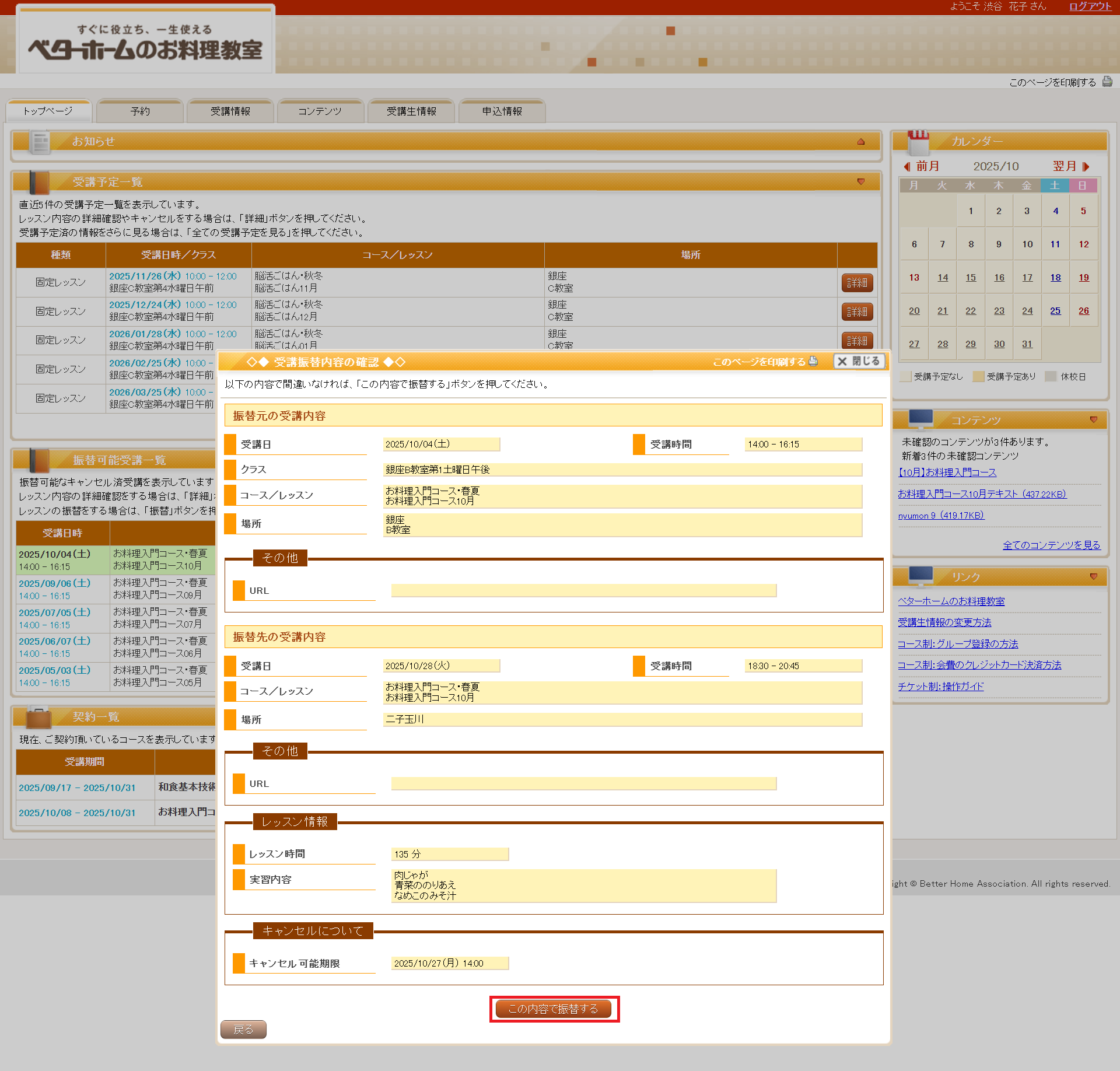Click the book icon beside 受講予定一覧
This screenshot has width=1120, height=1071.
(38, 182)
